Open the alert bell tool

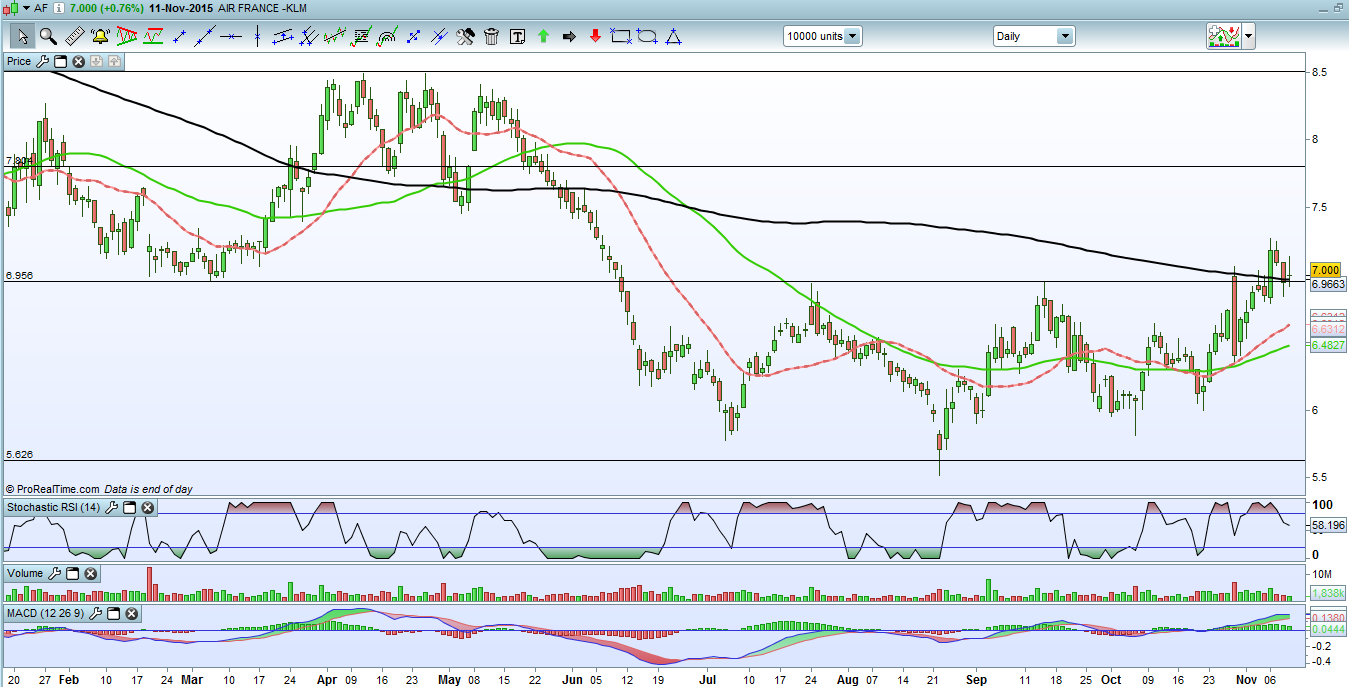pos(100,37)
